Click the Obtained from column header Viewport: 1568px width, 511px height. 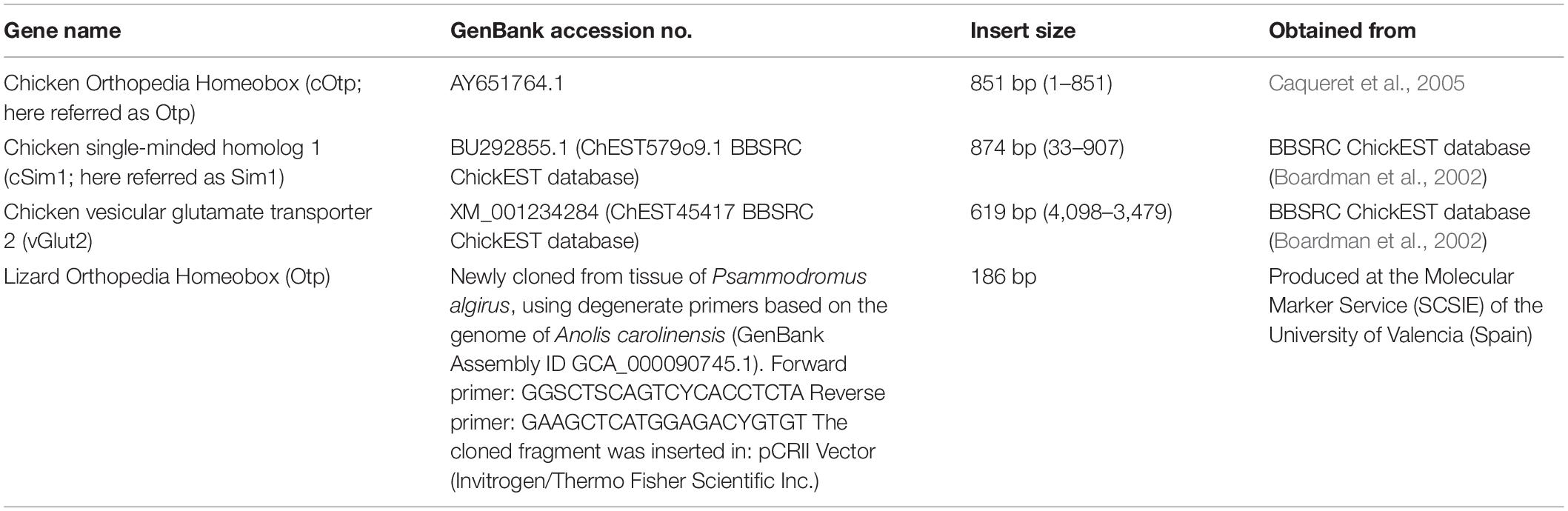click(1342, 30)
